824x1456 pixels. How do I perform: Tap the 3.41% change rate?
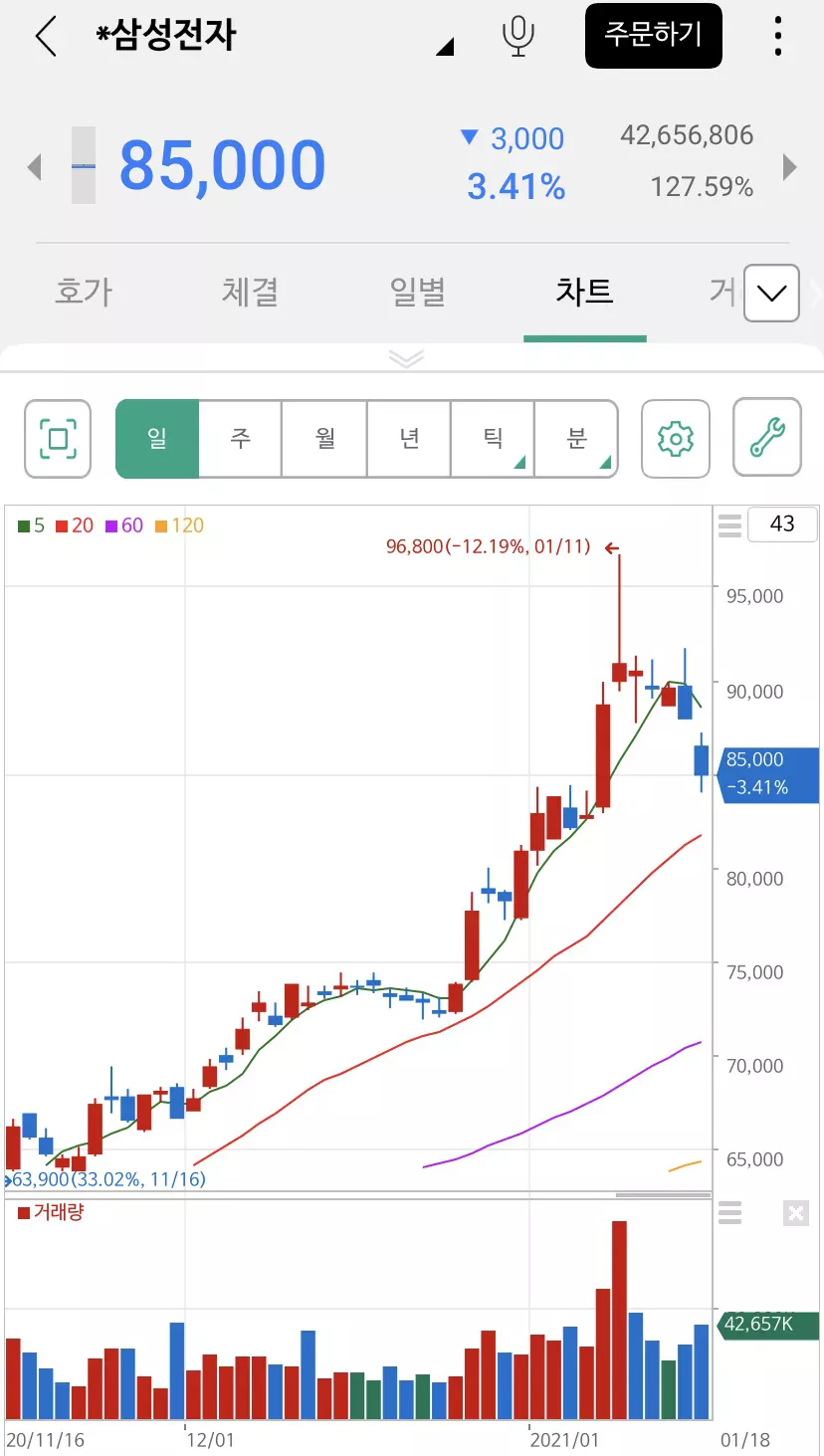[515, 187]
